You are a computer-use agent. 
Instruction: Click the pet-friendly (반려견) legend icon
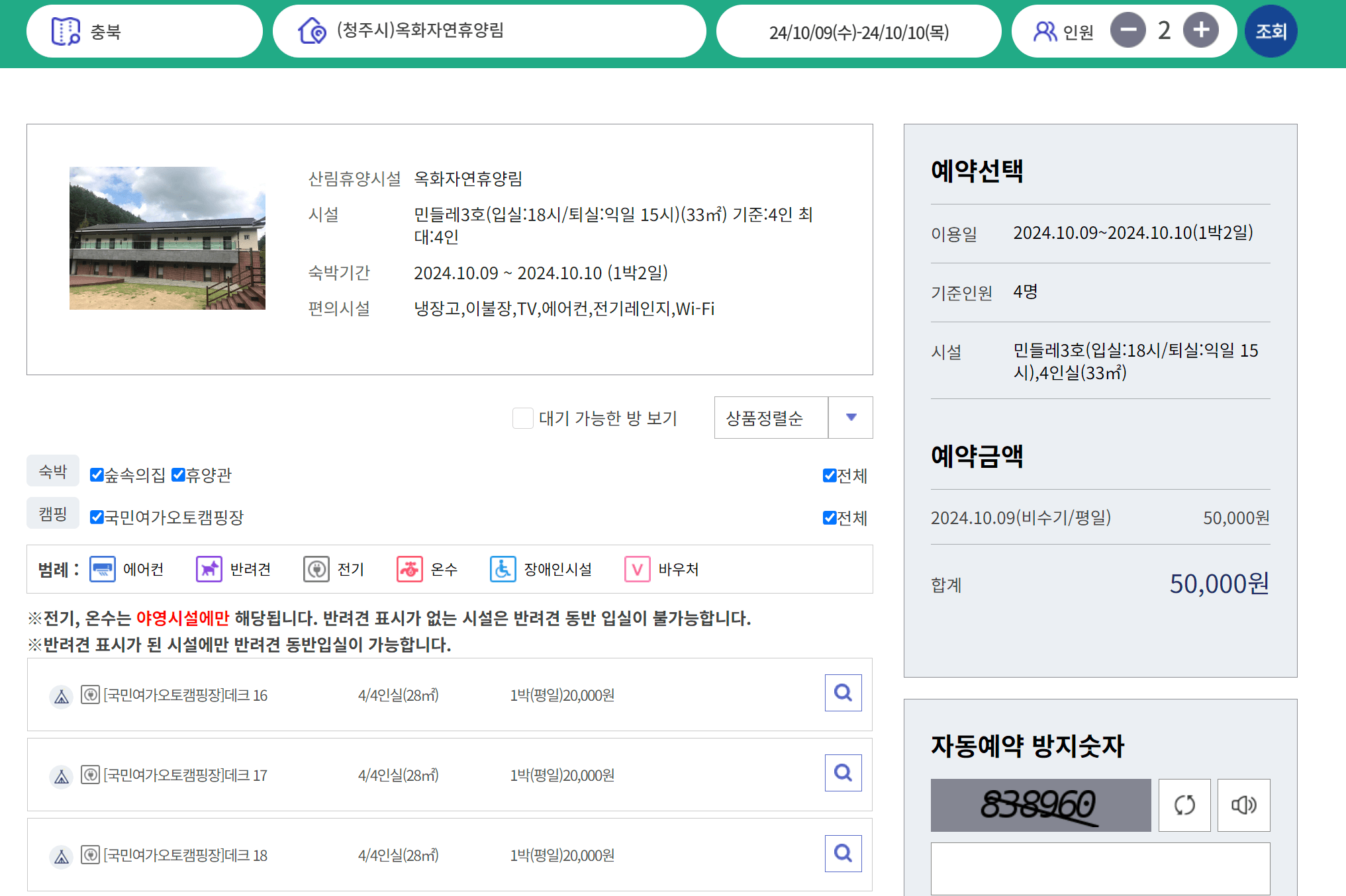[x=209, y=569]
